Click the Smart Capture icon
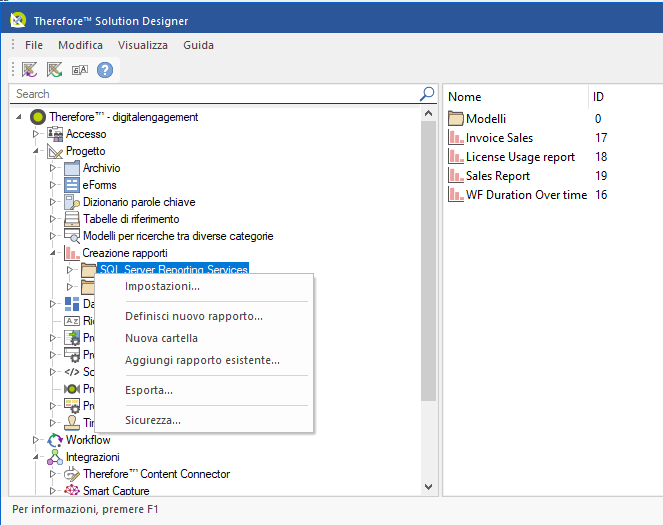 (71, 491)
